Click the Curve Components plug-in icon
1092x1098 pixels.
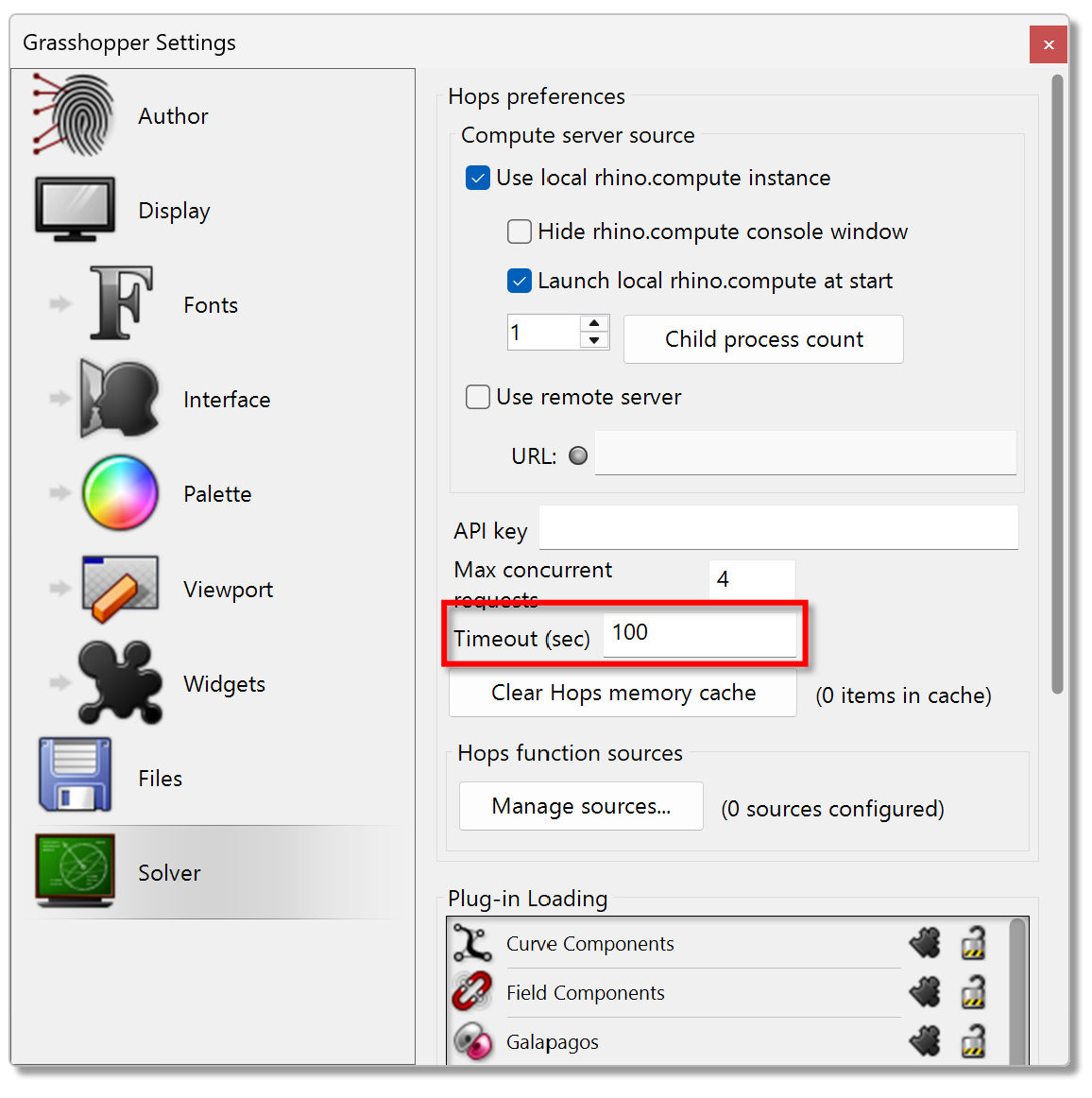point(471,943)
